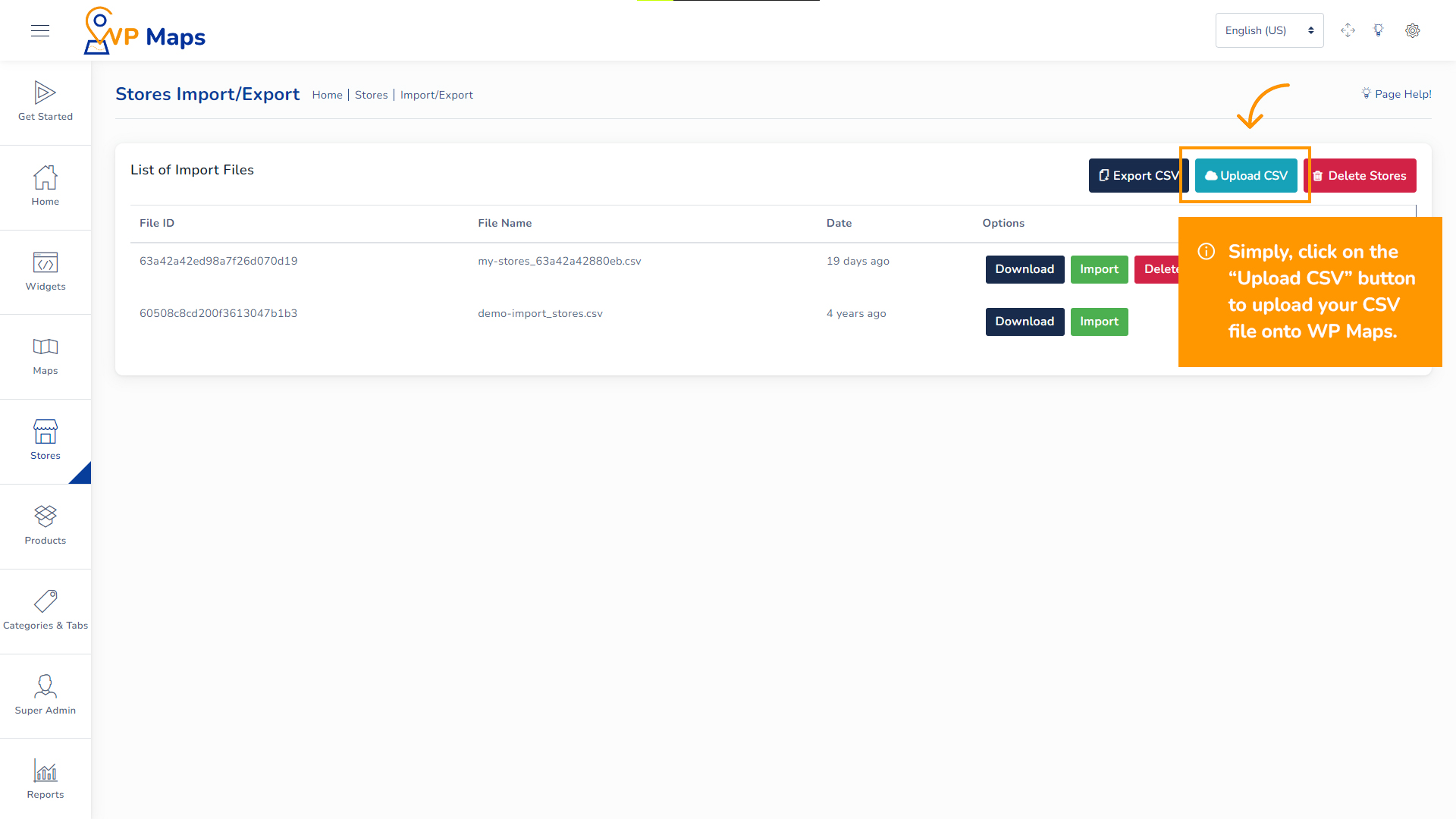
Task: Open Categories & Tabs in sidebar
Action: [45, 610]
